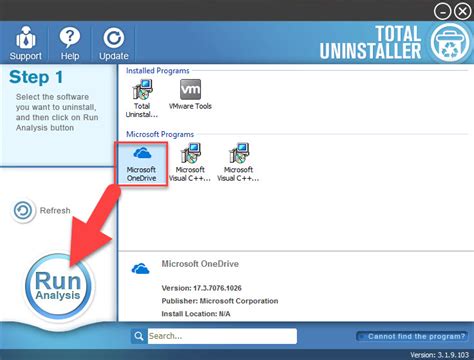
Task: Select the VMware Tools program icon
Action: (190, 94)
